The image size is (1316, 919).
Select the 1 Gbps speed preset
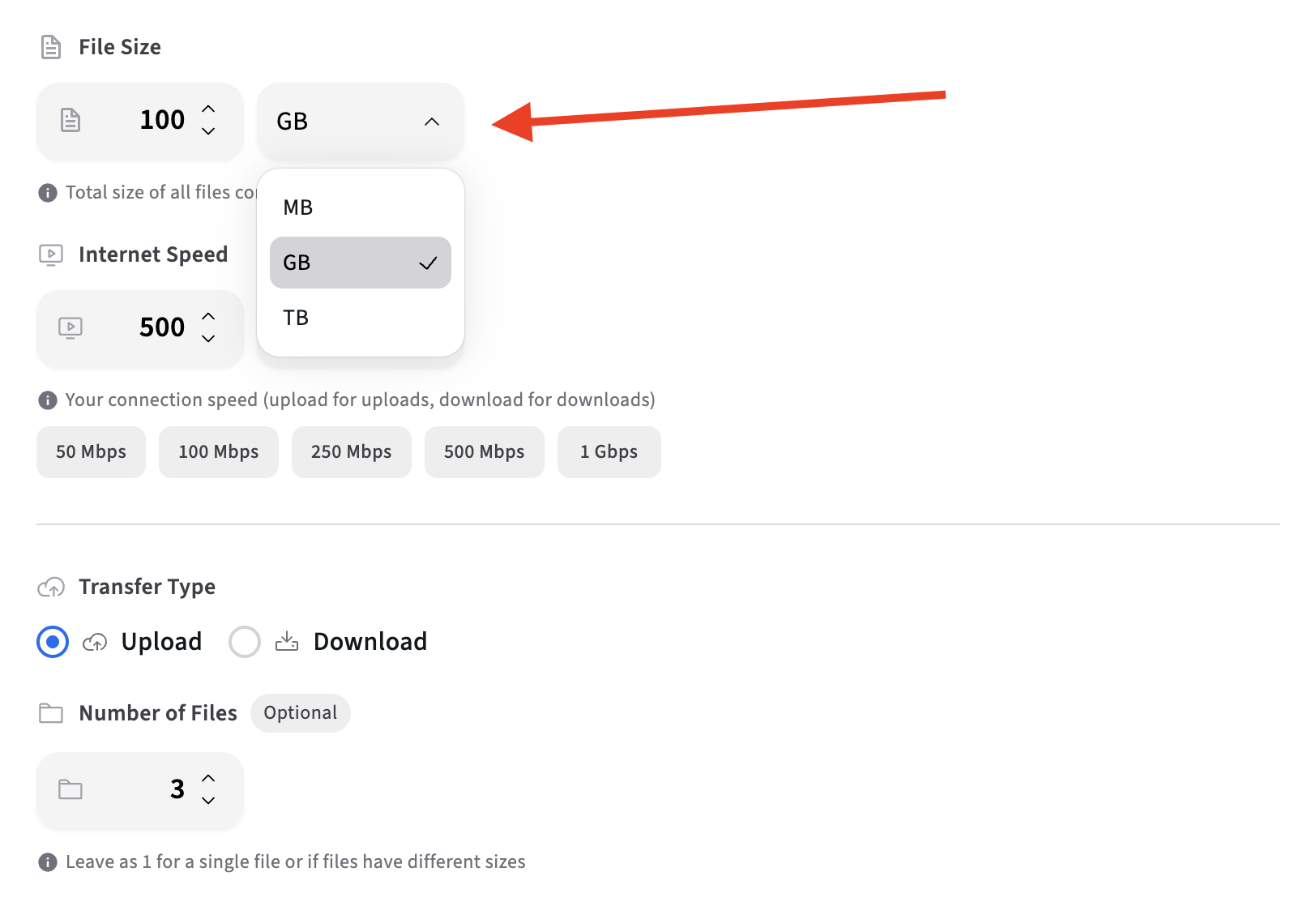tap(609, 452)
